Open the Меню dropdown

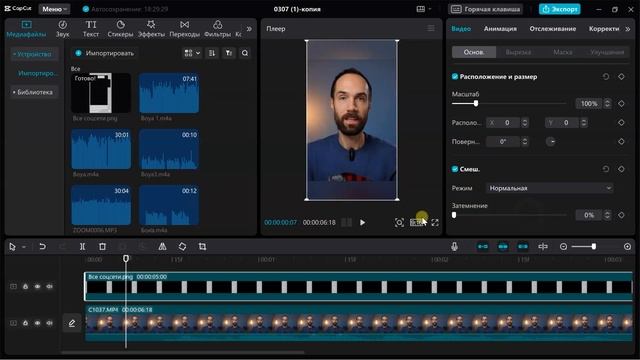[54, 9]
